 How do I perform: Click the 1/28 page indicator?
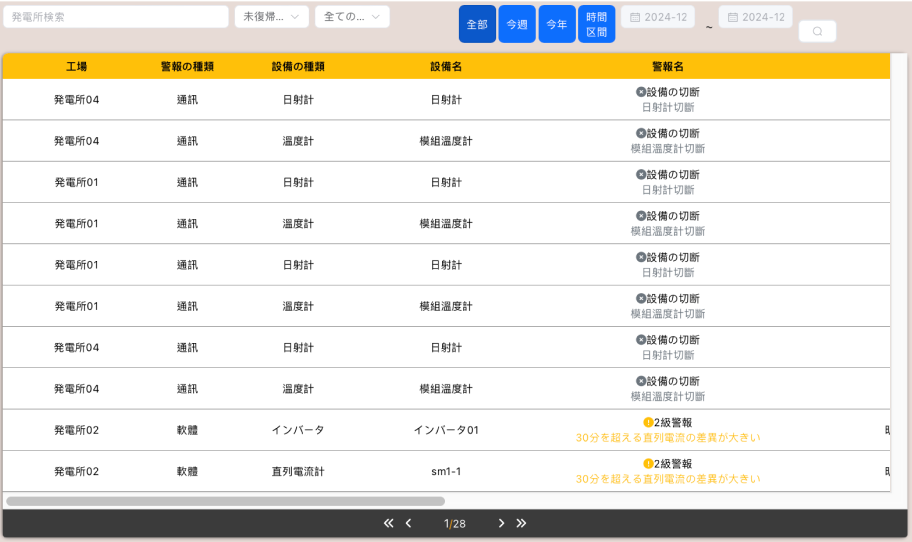(455, 523)
